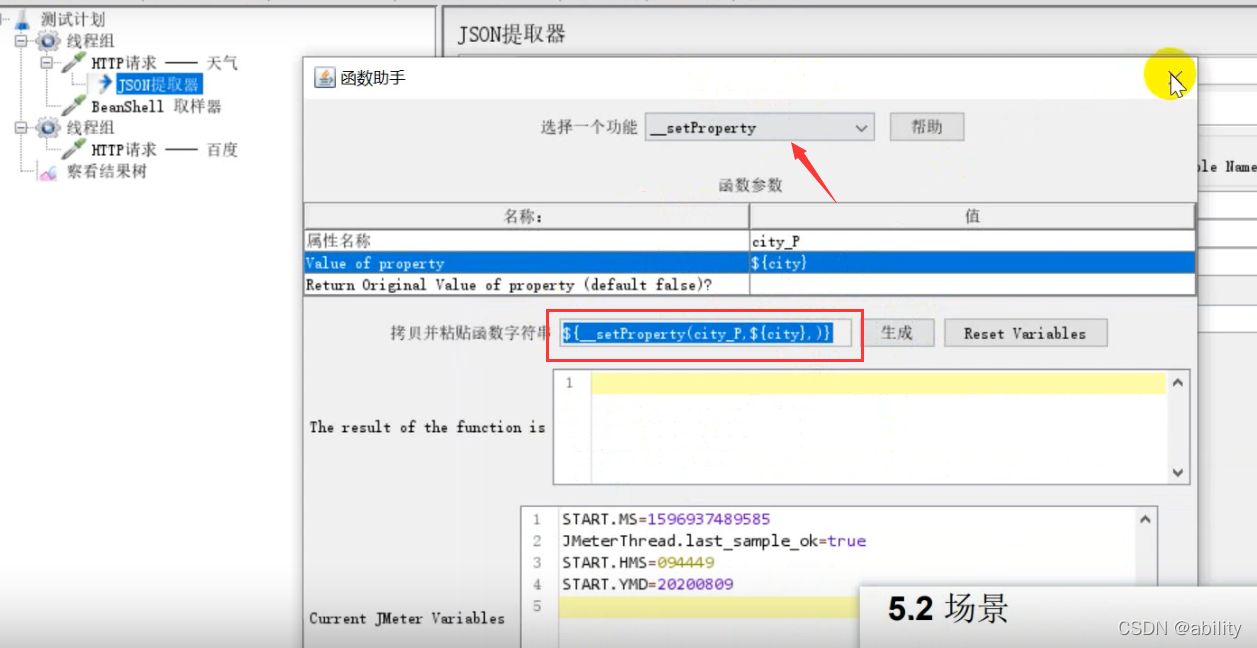Click the START.HMS variable line
1257x648 pixels.
click(x=638, y=563)
